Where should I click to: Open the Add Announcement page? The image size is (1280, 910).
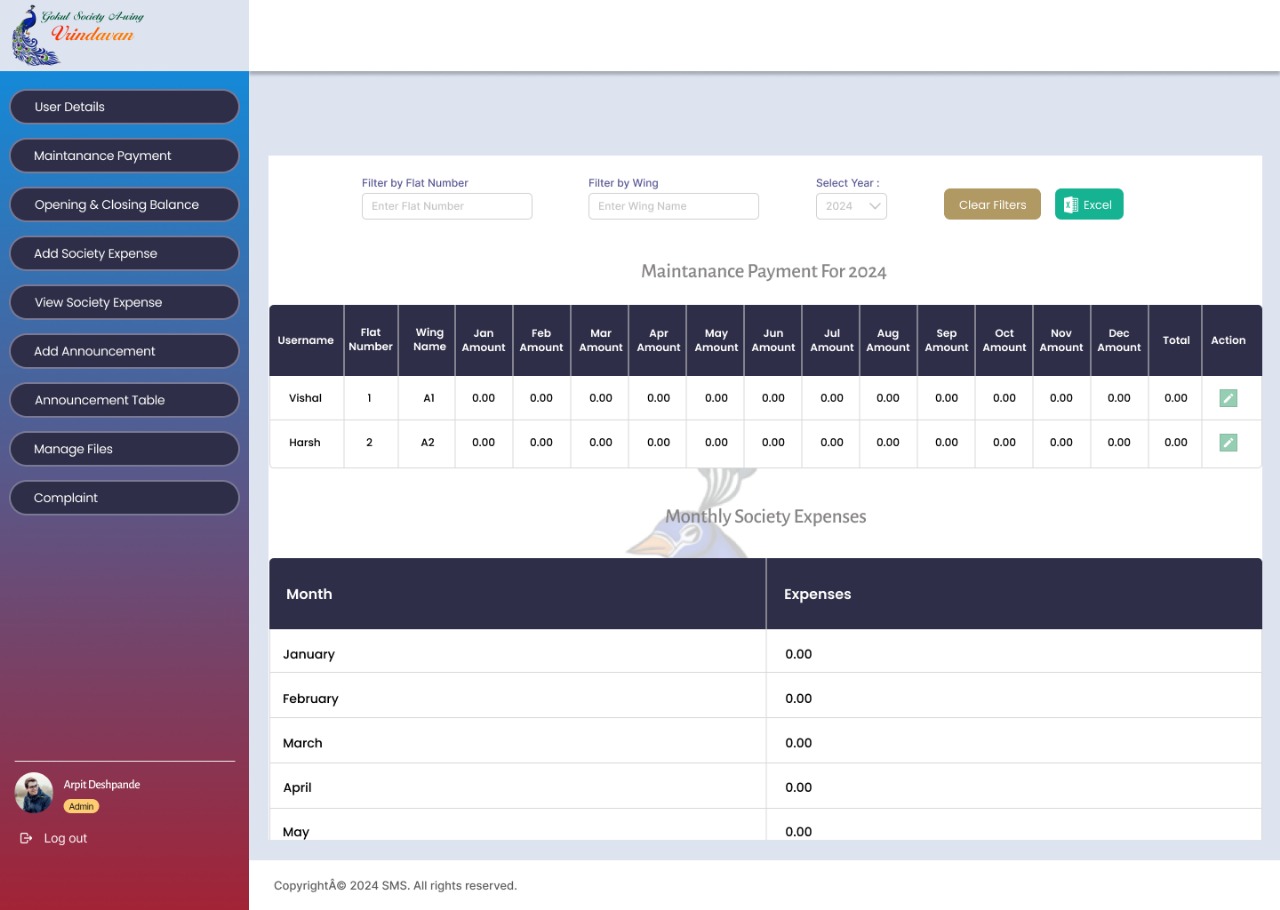(x=124, y=352)
